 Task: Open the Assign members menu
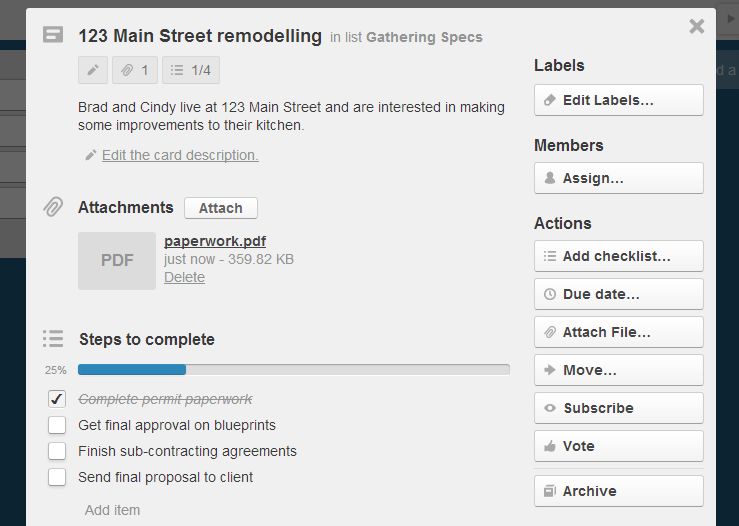[618, 178]
